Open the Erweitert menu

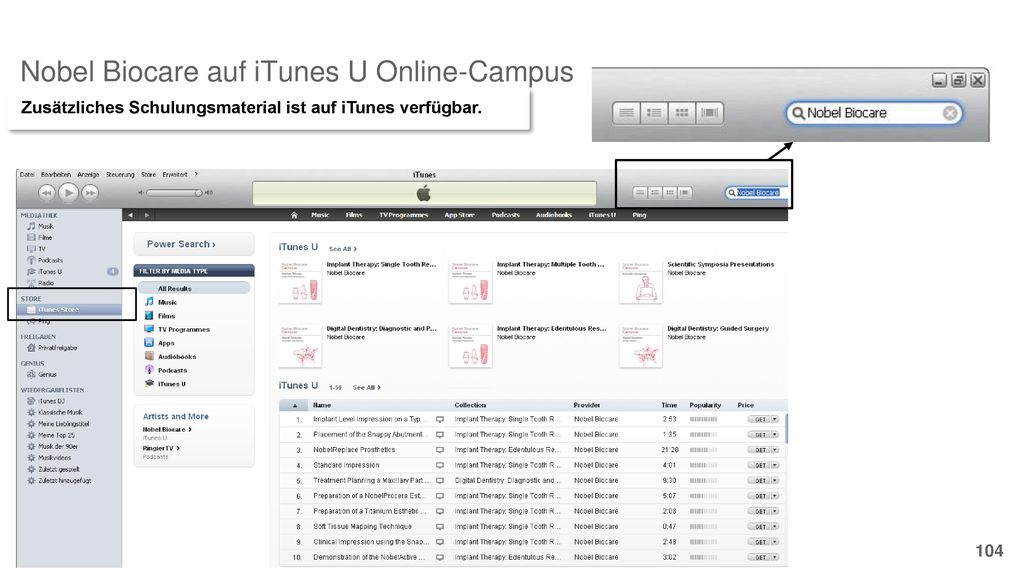[x=175, y=175]
